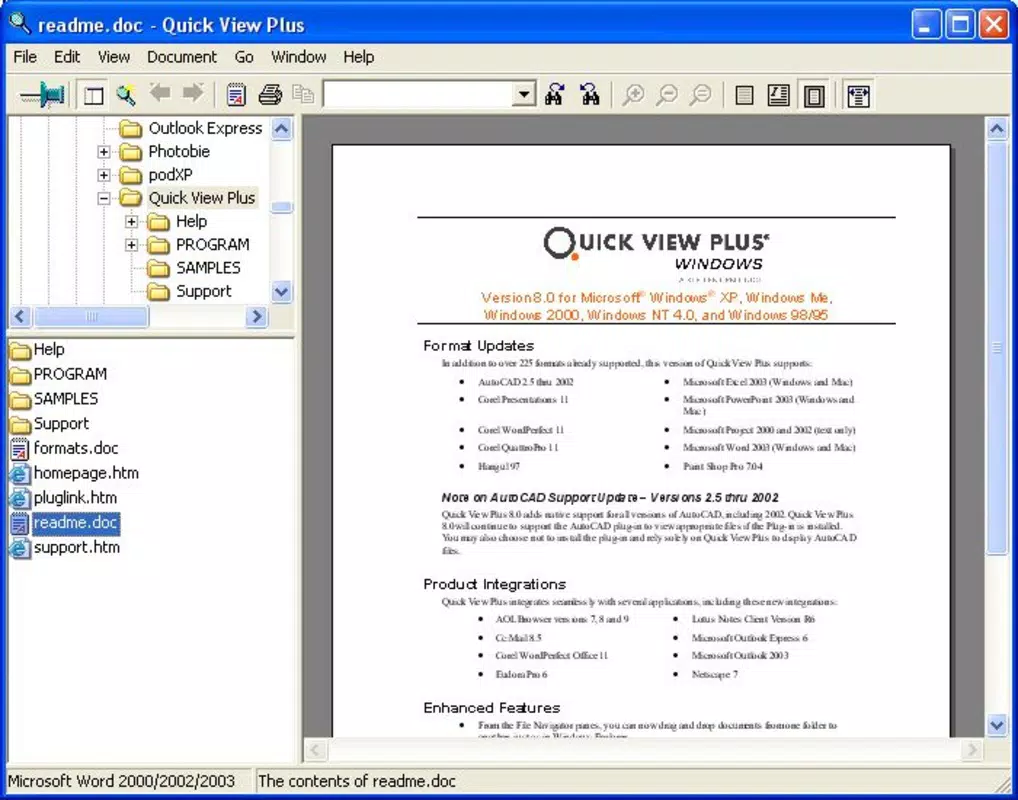1018x800 pixels.
Task: Click the first zoom magnifier in the toolbar
Action: [633, 95]
